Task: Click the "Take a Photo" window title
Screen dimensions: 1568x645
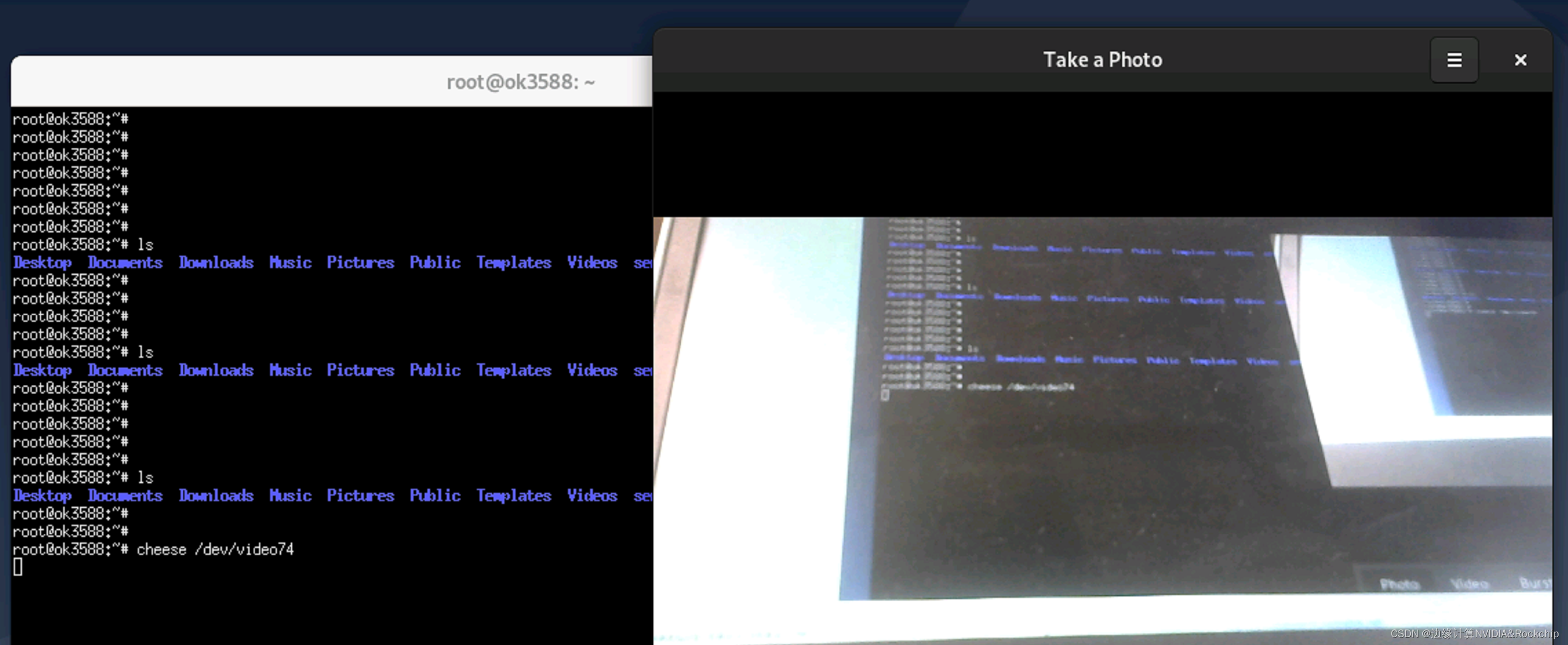Action: [1102, 60]
